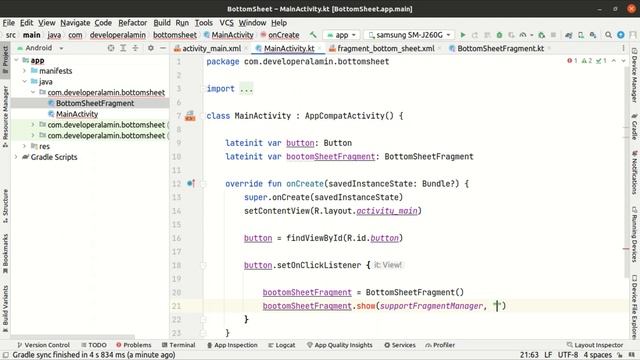
Task: Open samsung SM-J260G device dropdown
Action: (x=409, y=35)
